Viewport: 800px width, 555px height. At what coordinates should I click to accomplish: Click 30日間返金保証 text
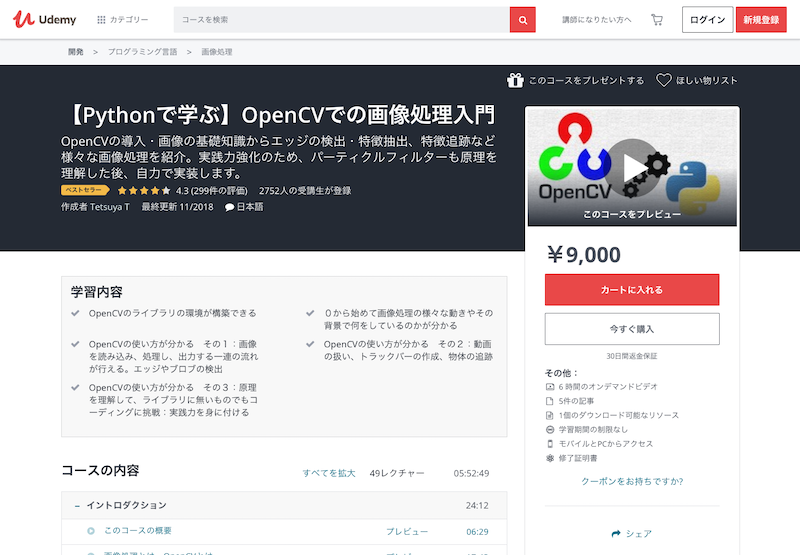[x=632, y=356]
